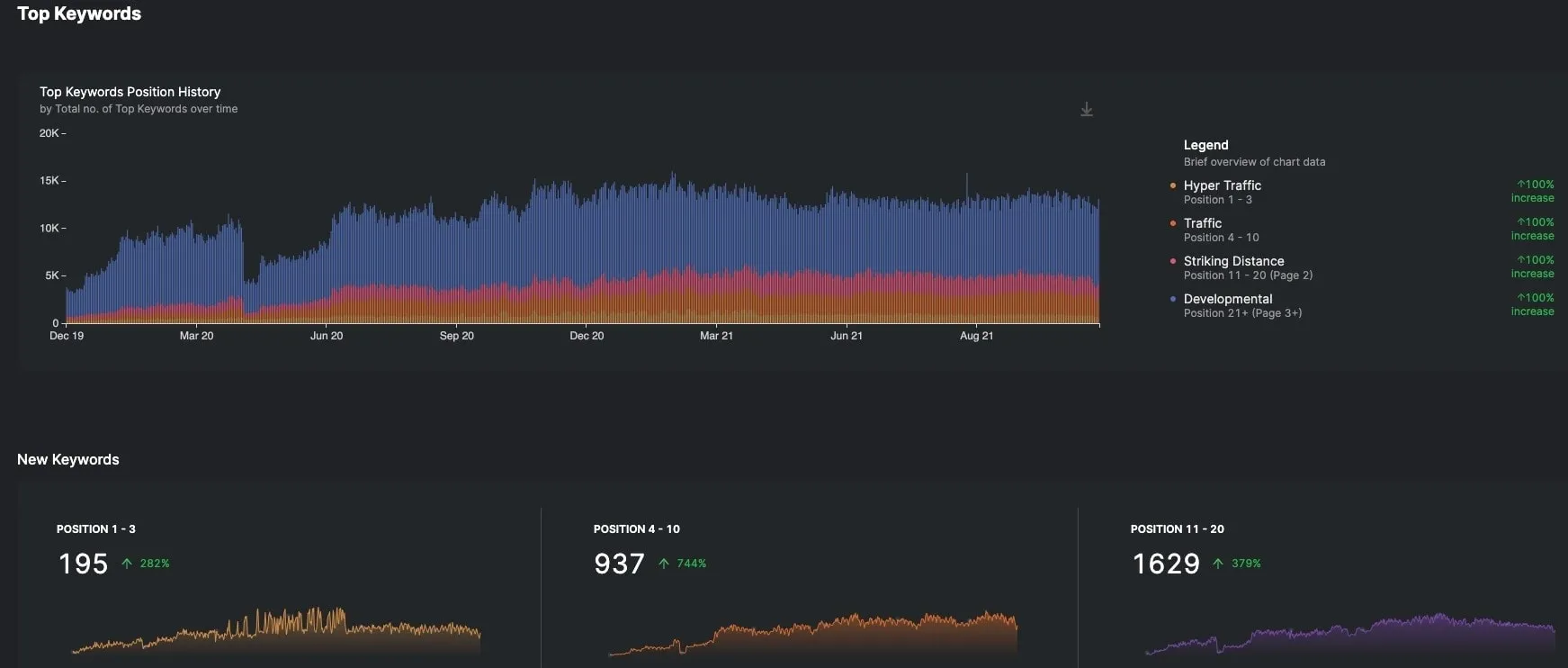Open the Position 1 - 3 sparkline chart

[276, 630]
